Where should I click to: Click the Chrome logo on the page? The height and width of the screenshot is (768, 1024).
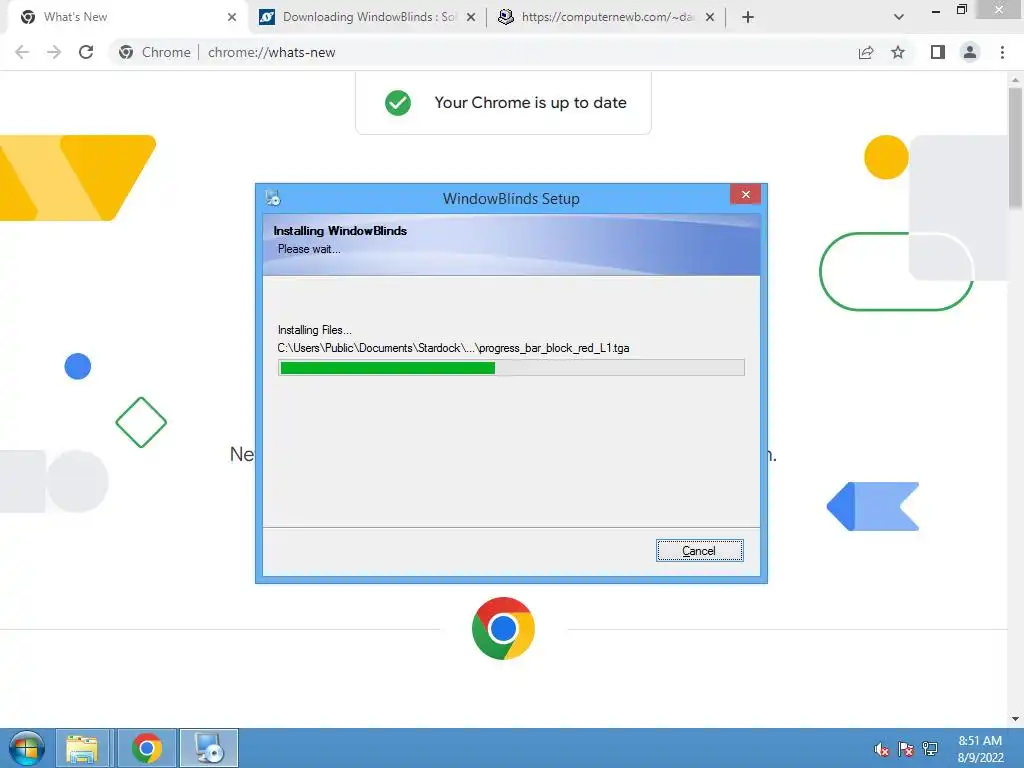[503, 628]
